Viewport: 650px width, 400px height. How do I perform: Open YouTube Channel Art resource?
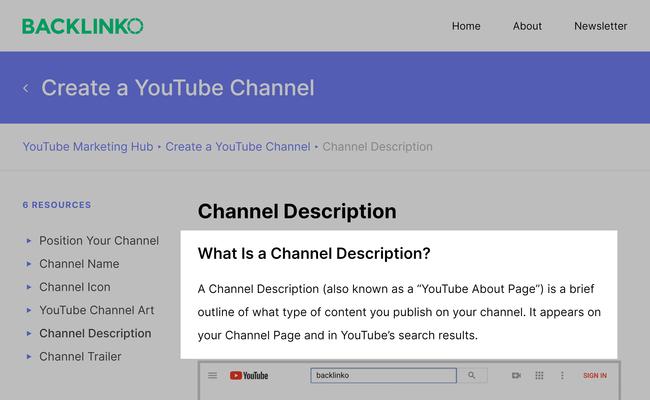pyautogui.click(x=97, y=310)
